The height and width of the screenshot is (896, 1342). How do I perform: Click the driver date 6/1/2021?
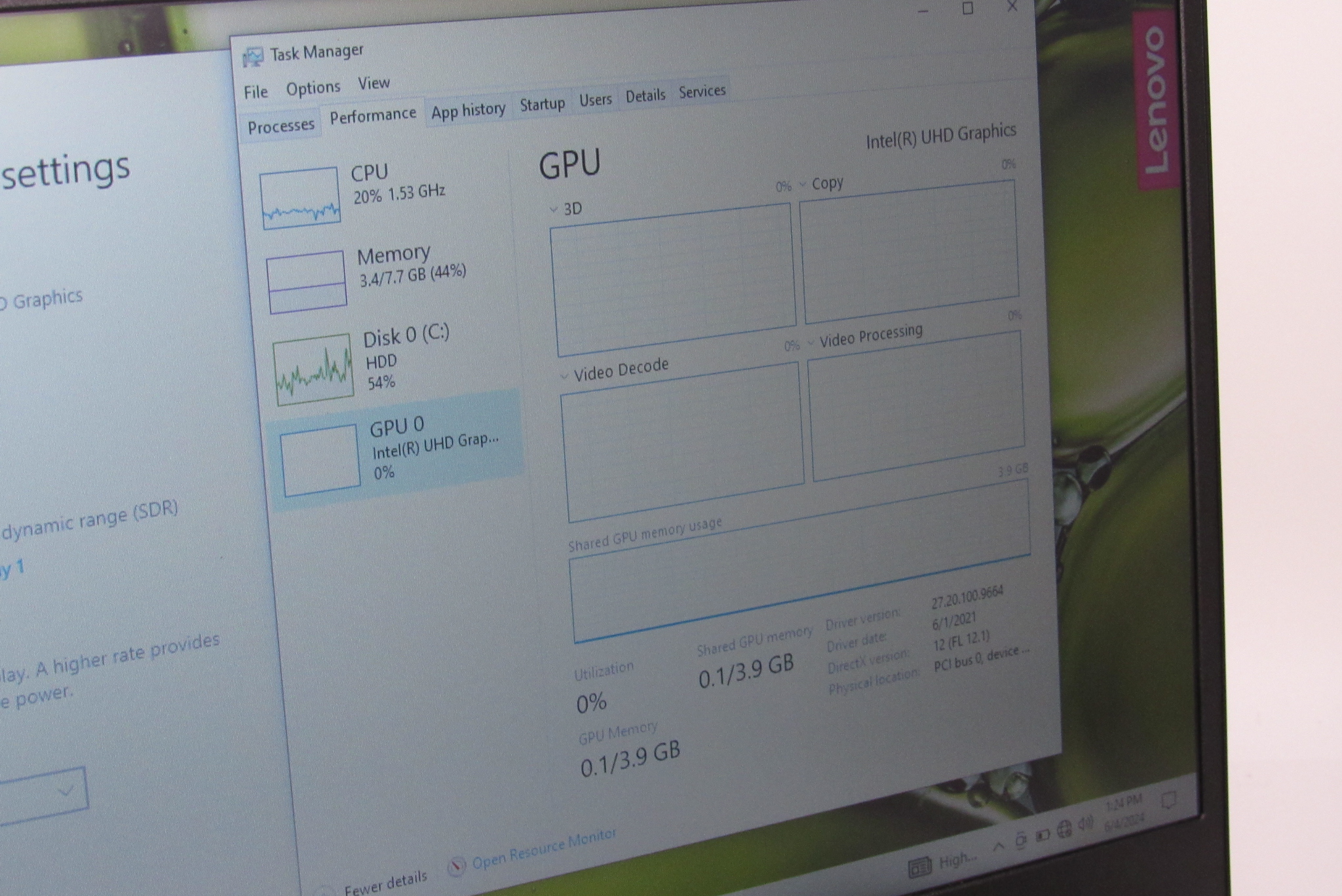click(x=954, y=620)
